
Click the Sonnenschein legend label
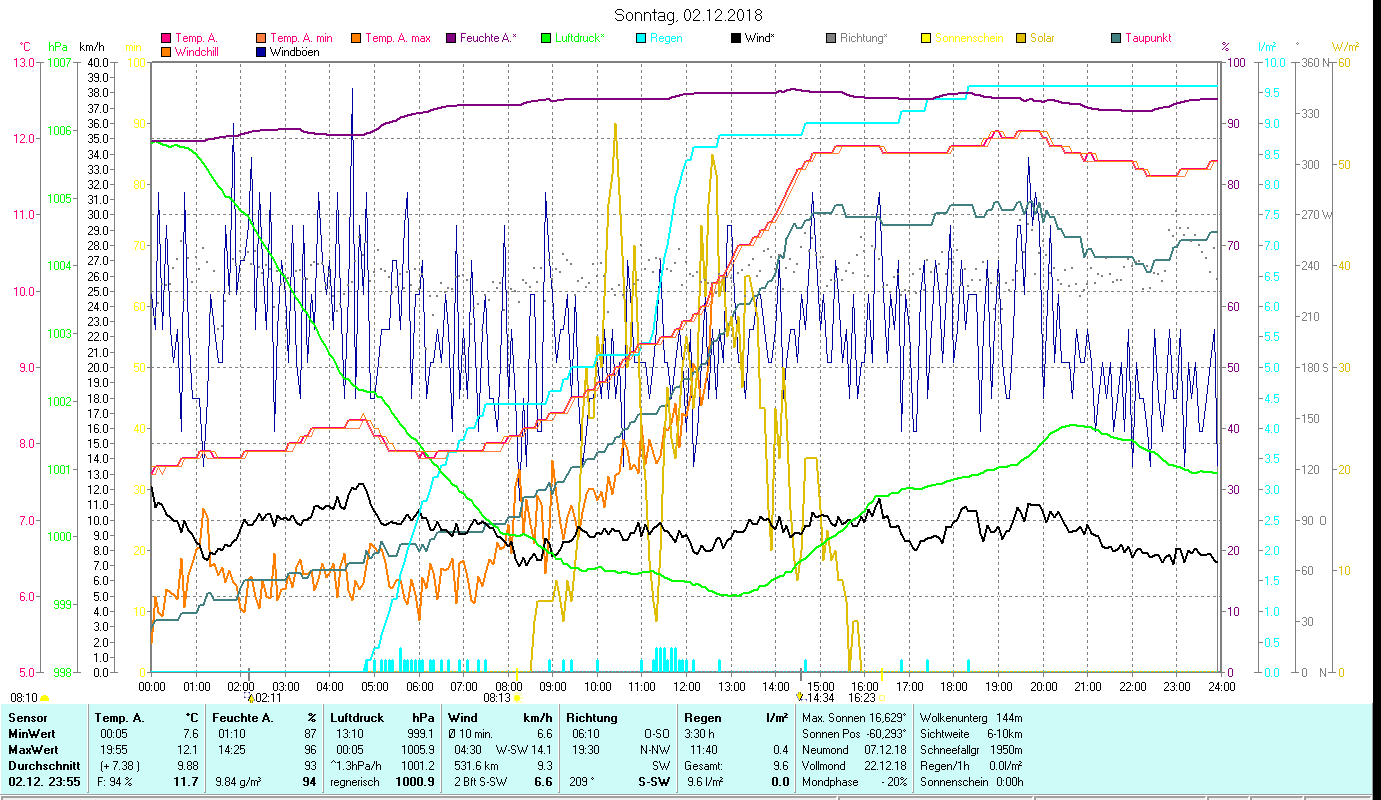[969, 39]
